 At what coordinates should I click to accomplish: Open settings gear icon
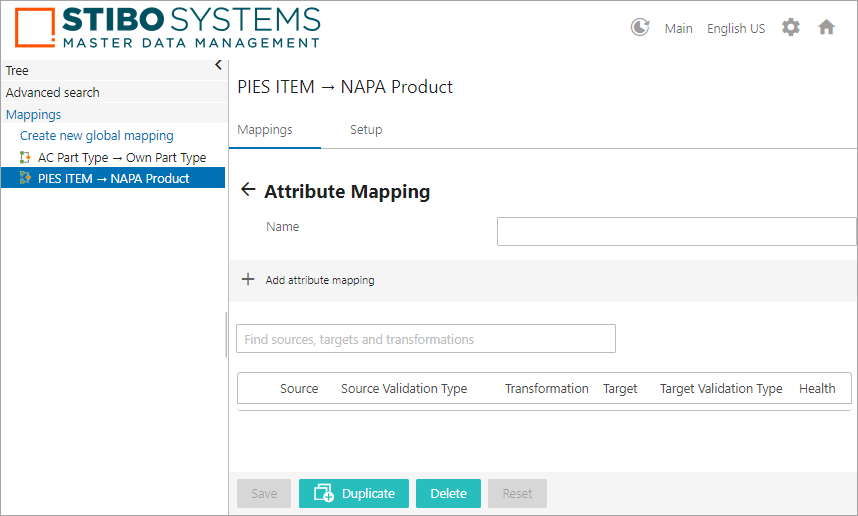point(790,28)
